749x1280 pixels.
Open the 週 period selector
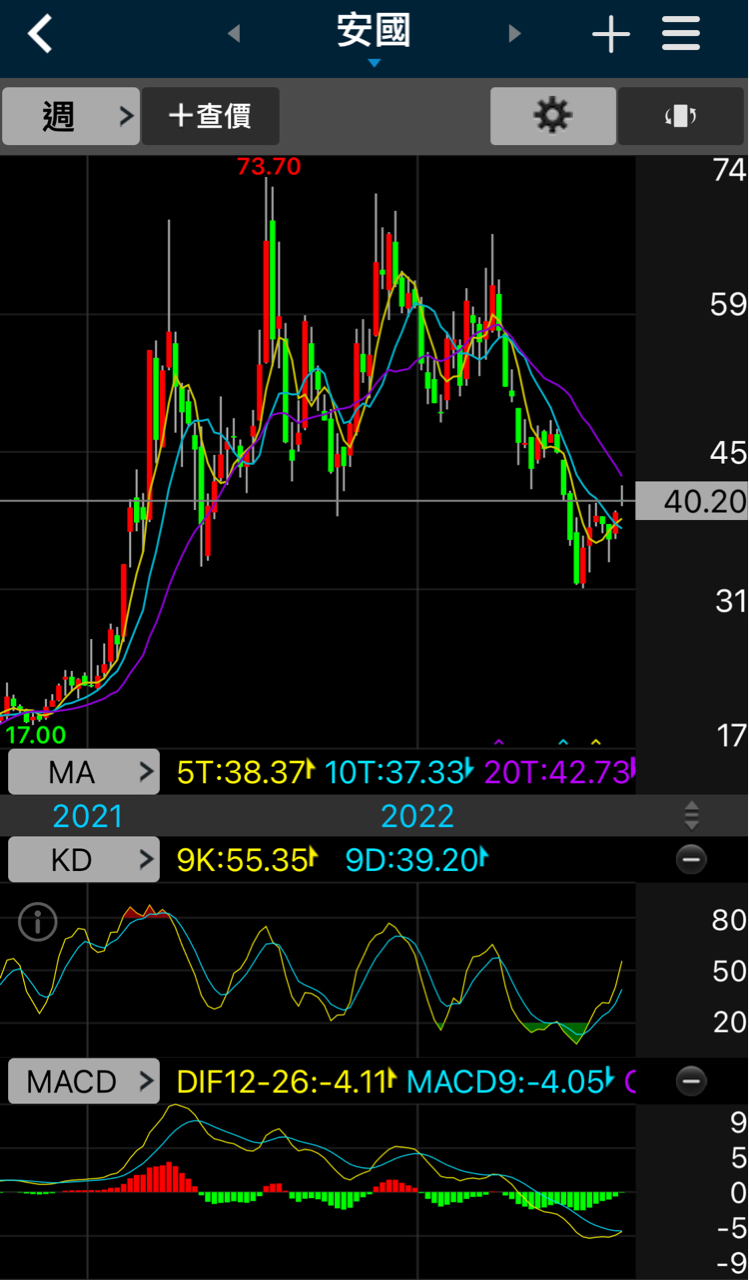click(71, 116)
